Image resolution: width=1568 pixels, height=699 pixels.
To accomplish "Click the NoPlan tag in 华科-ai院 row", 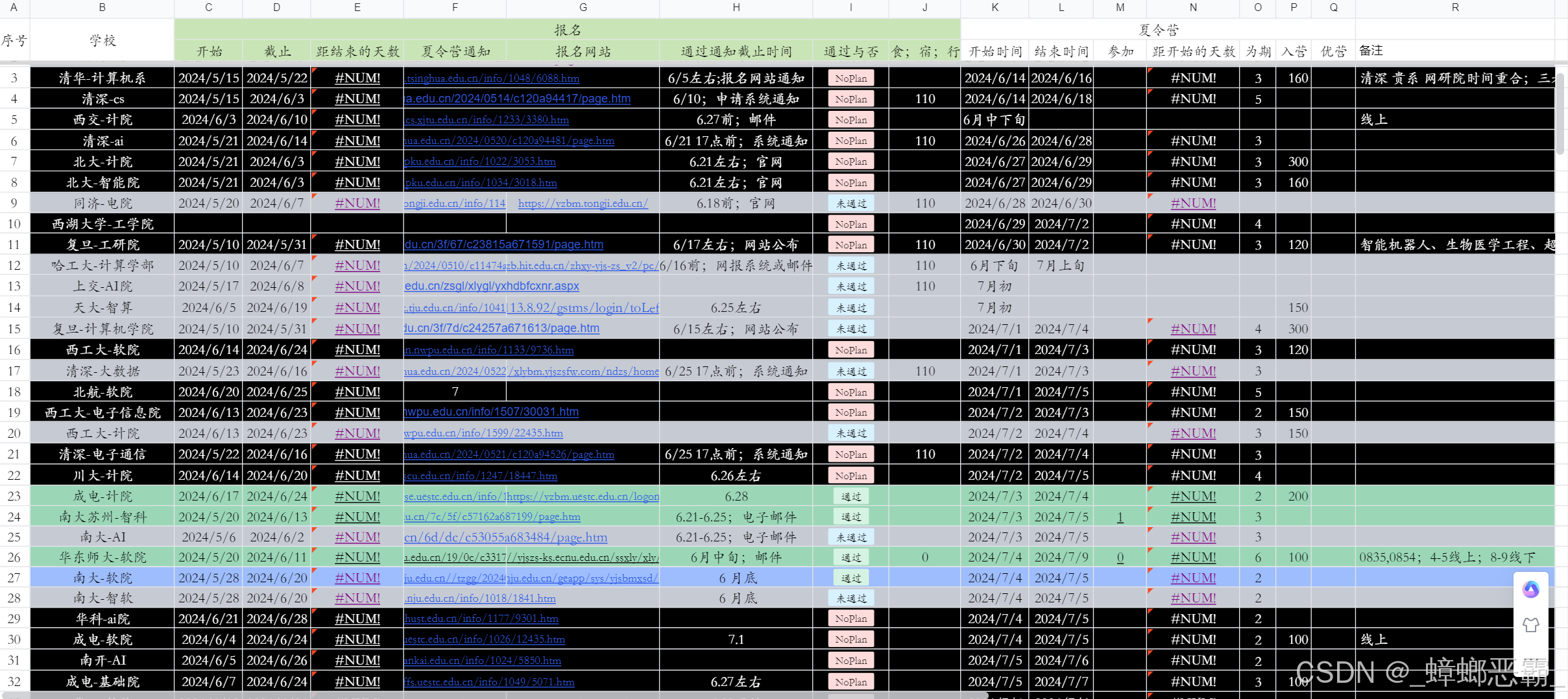I will (850, 619).
